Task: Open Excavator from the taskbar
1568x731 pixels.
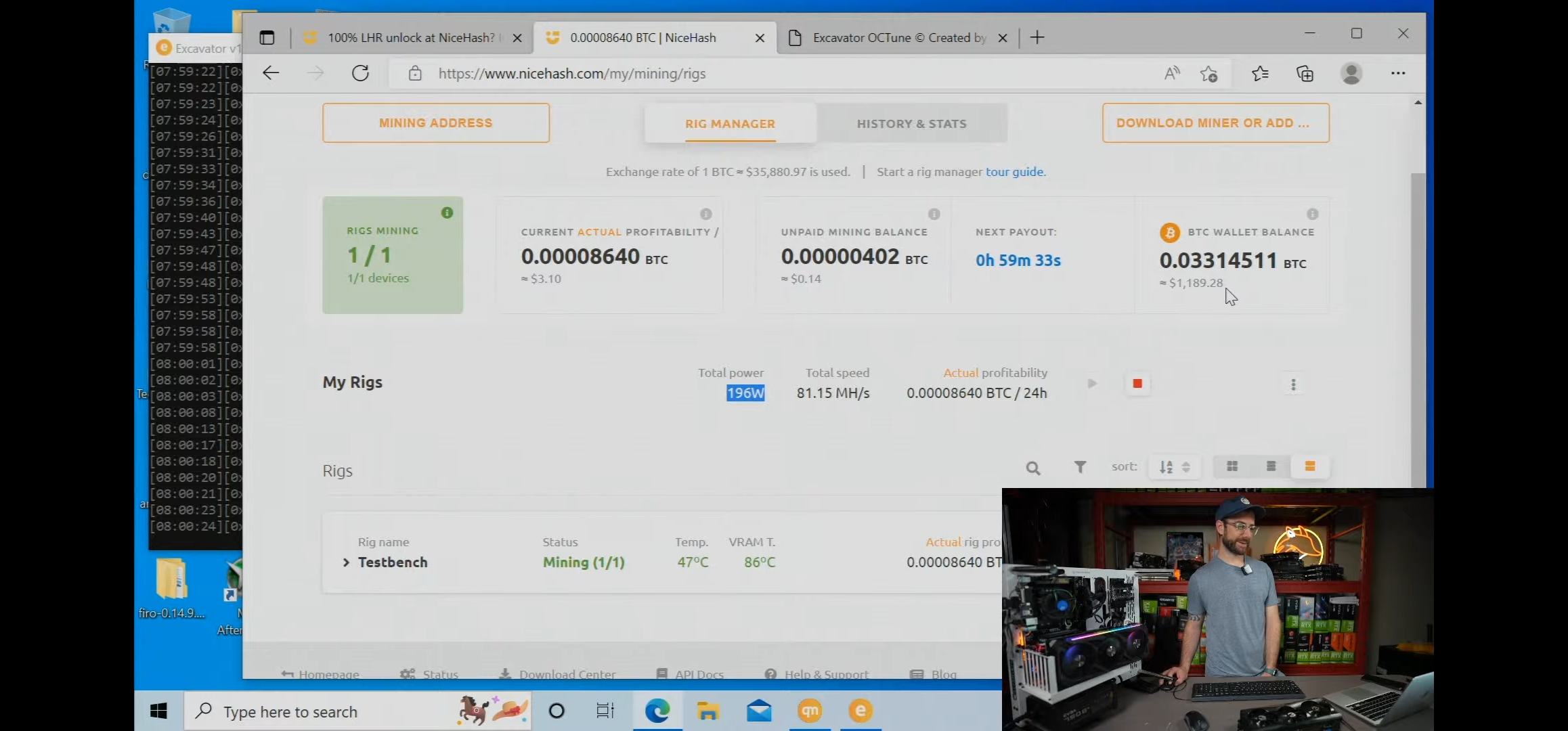Action: pos(861,711)
